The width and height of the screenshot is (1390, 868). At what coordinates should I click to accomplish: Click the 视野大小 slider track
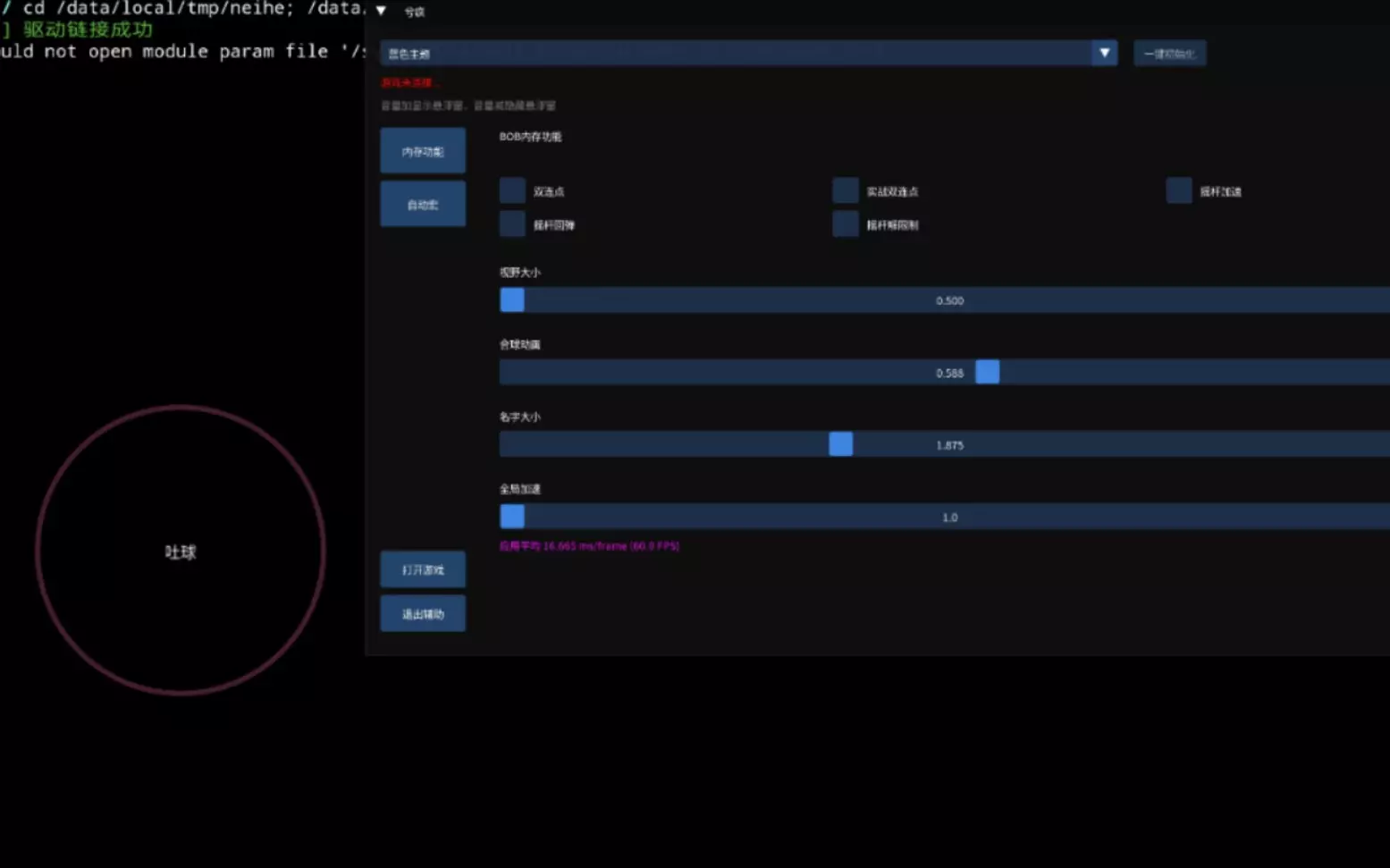point(945,300)
